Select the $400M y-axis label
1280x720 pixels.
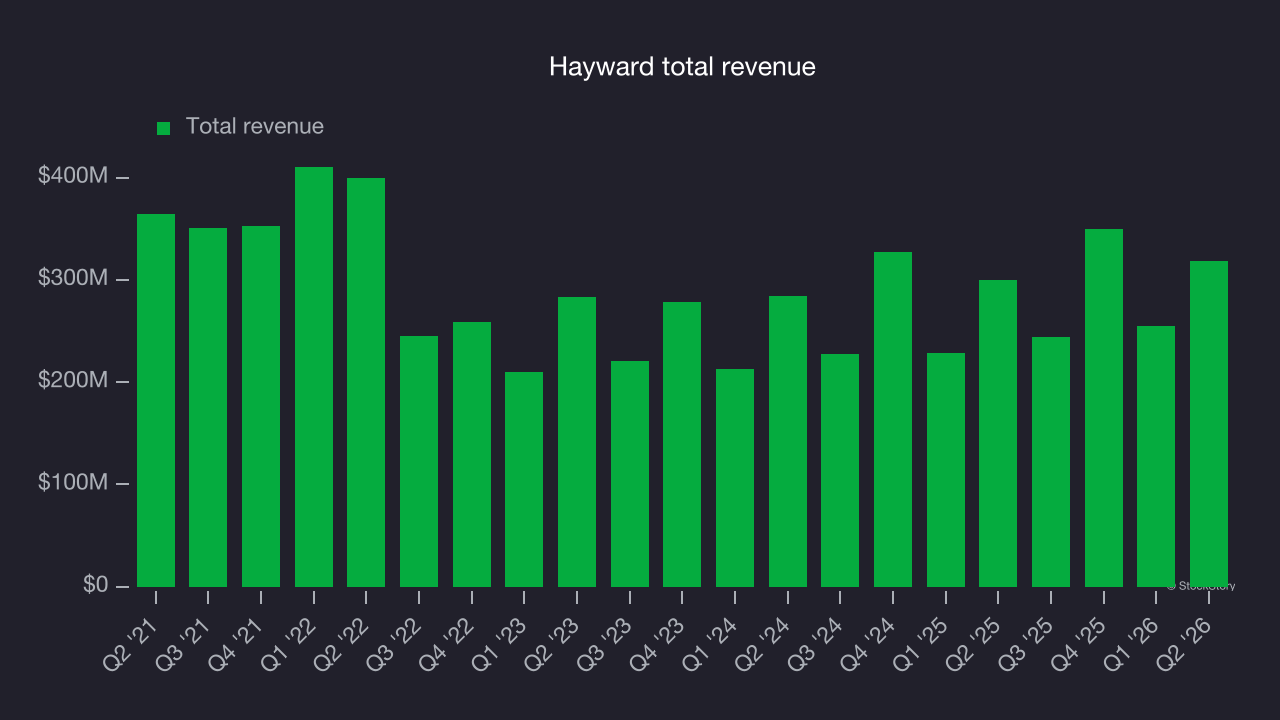(73, 176)
